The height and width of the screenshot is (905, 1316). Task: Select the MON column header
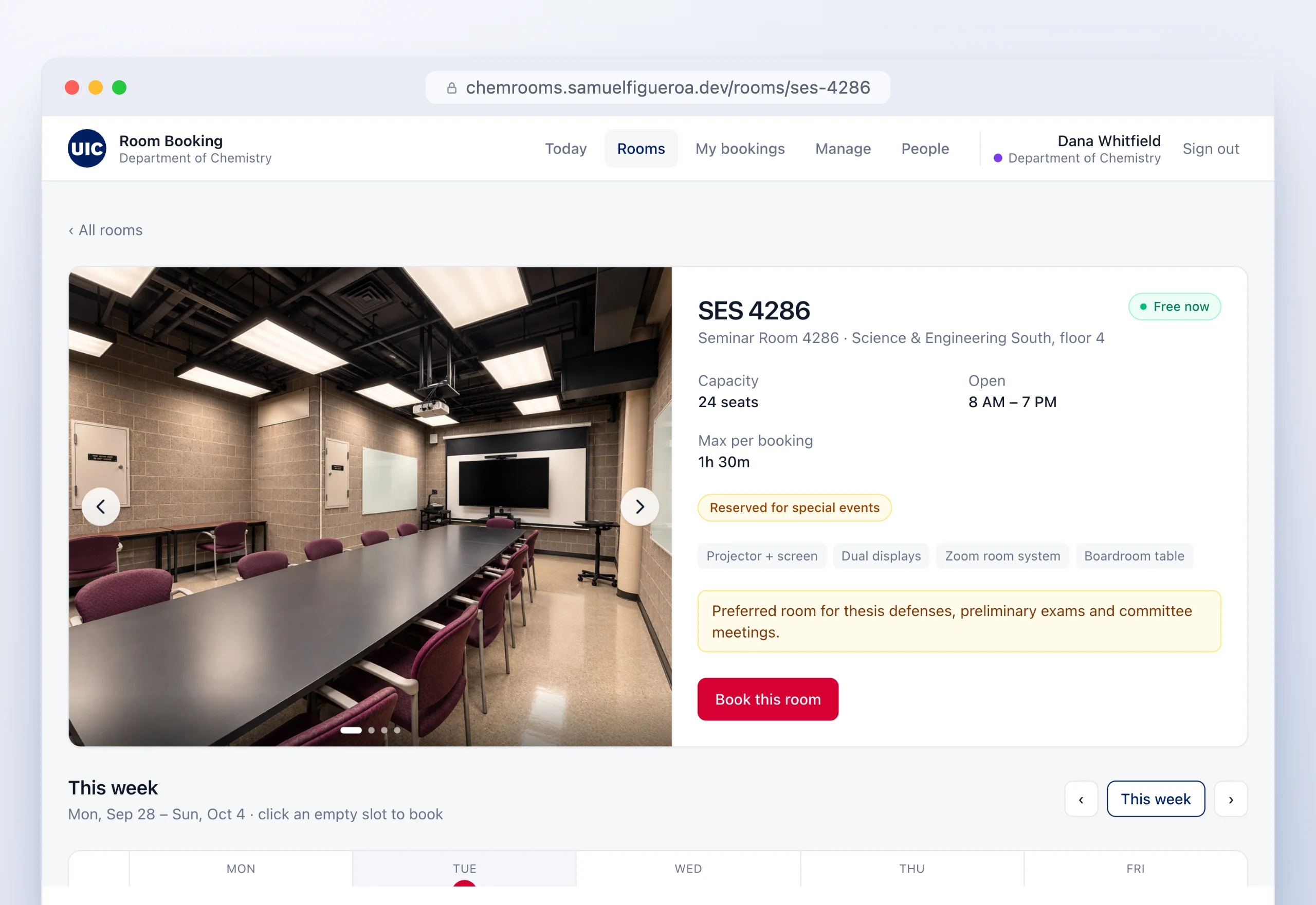pyautogui.click(x=241, y=868)
